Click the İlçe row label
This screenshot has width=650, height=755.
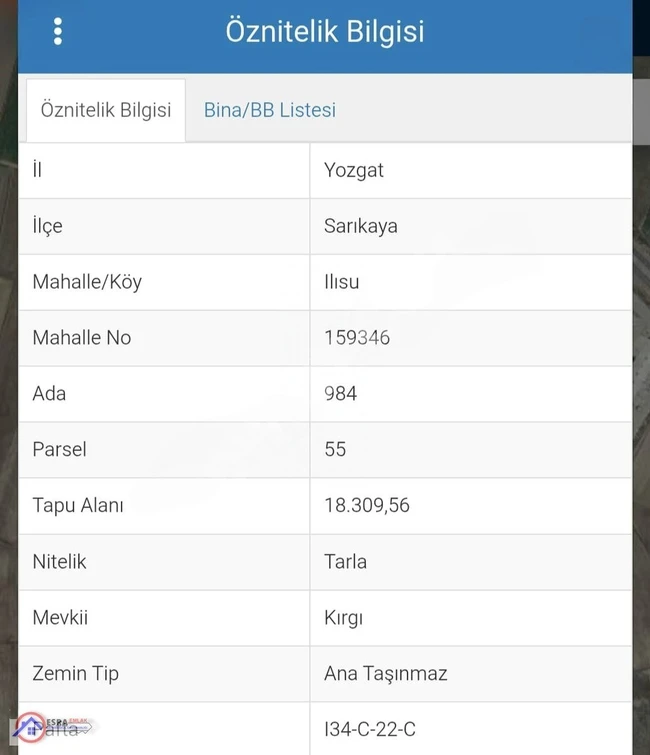coord(48,226)
